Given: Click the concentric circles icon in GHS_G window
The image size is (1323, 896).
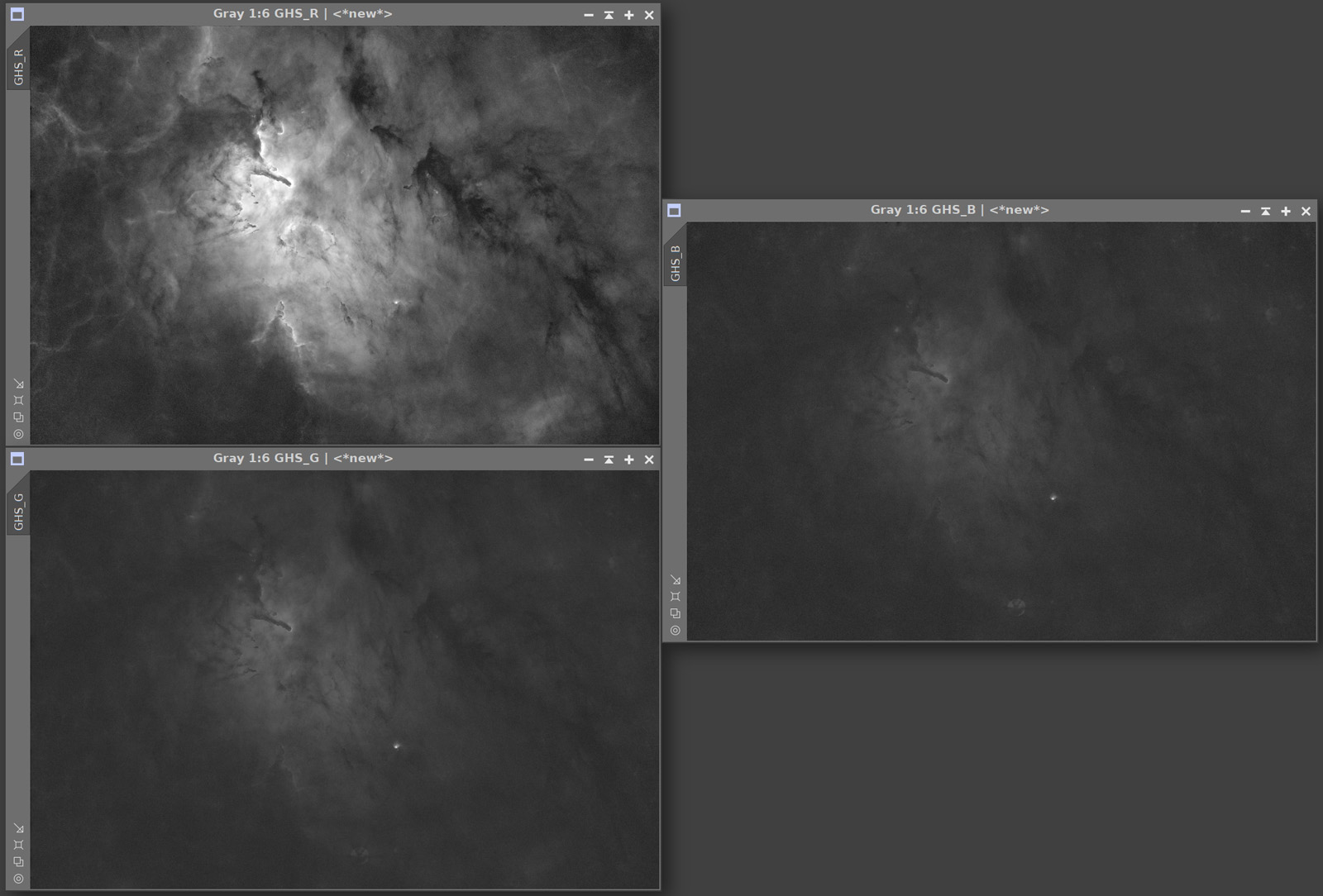Looking at the screenshot, I should pos(18,879).
